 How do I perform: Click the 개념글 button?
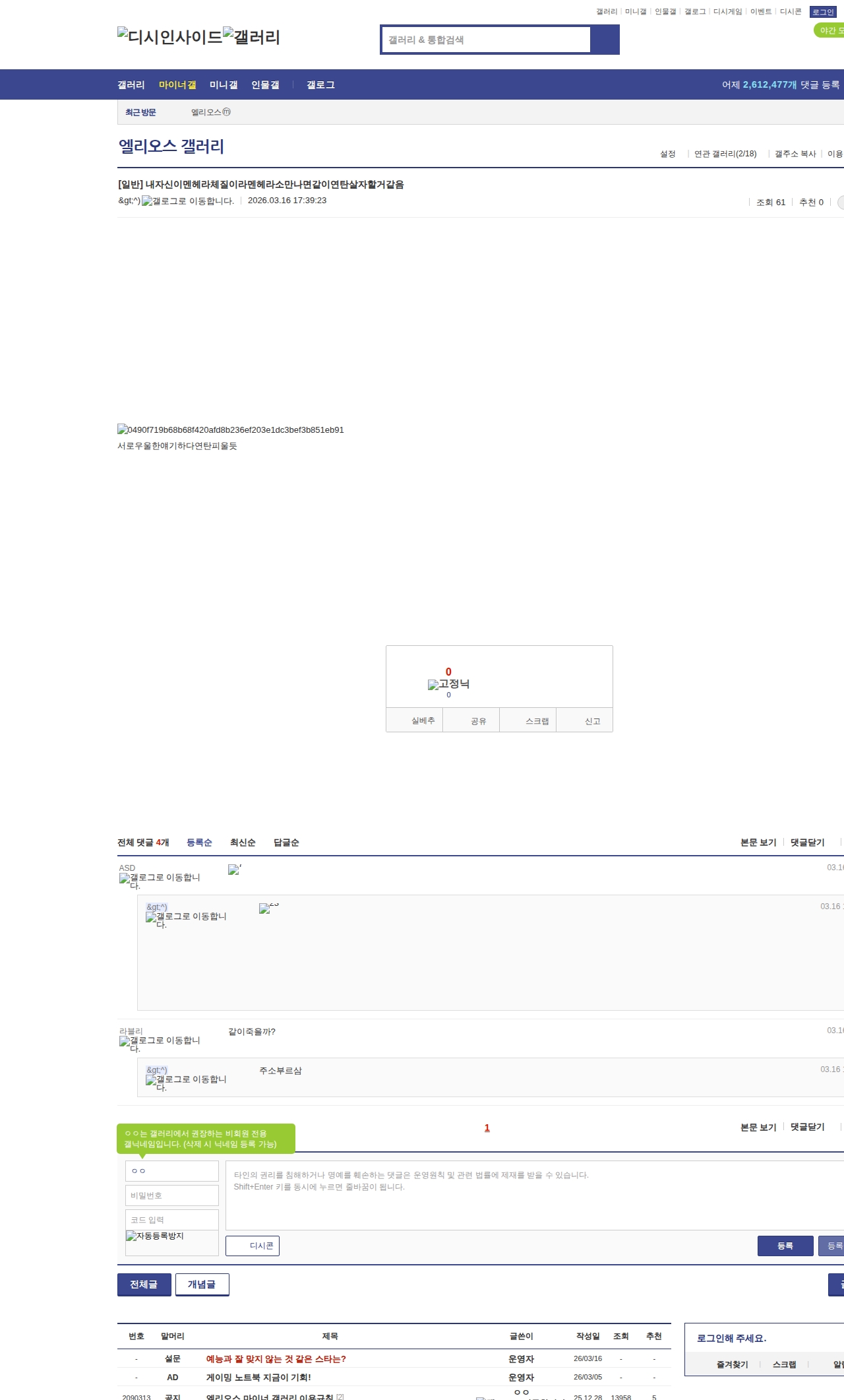202,1285
